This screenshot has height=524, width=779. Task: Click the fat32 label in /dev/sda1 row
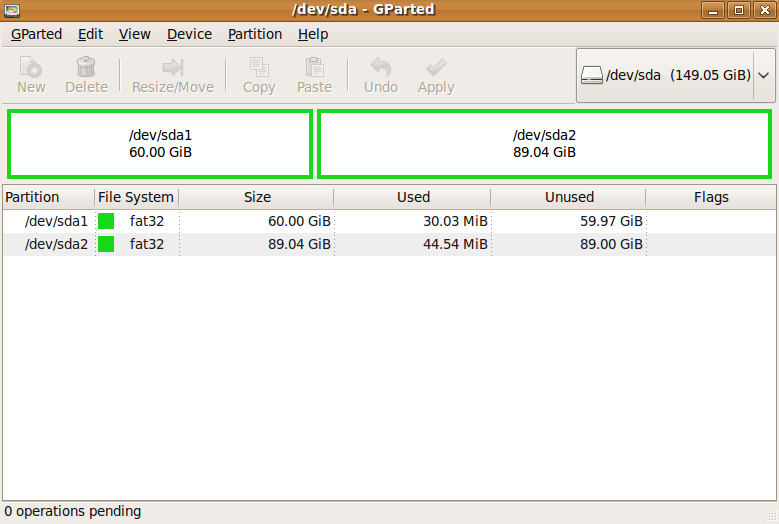tap(147, 221)
